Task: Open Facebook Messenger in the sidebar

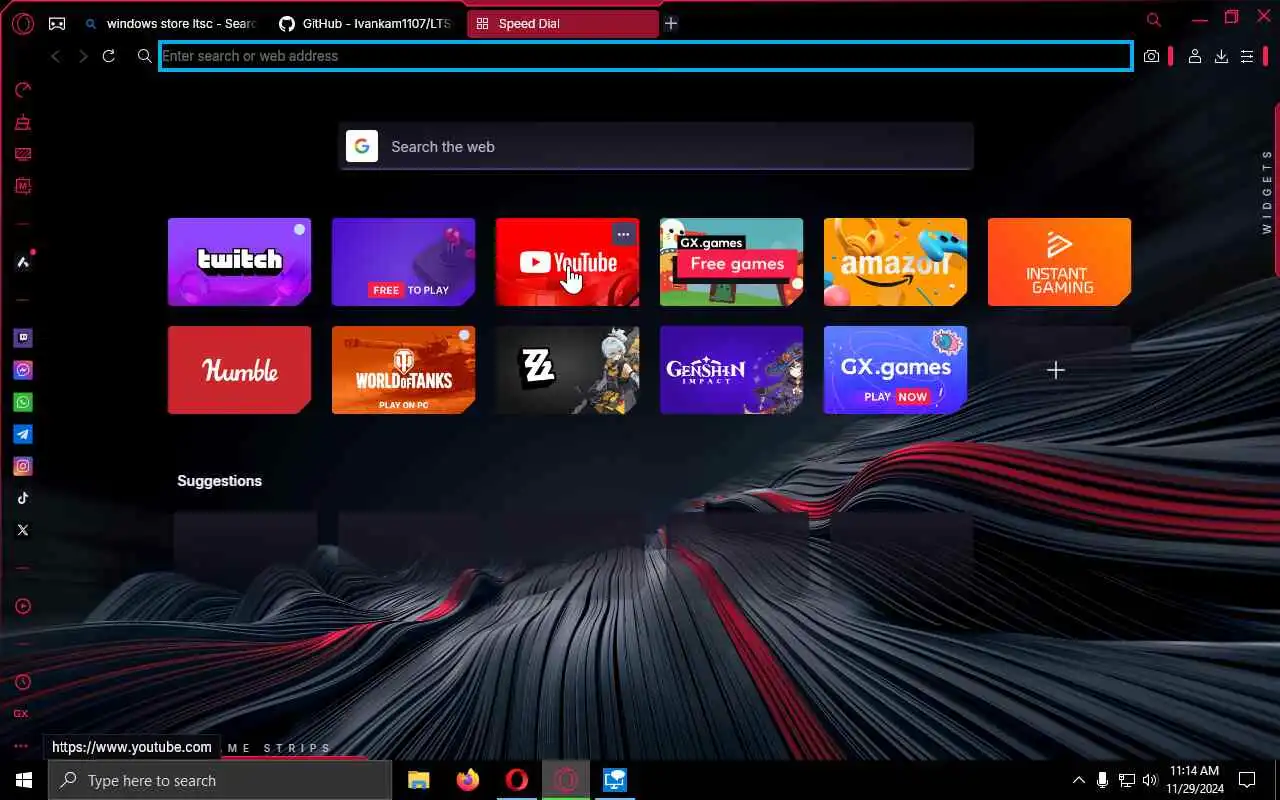Action: tap(23, 370)
